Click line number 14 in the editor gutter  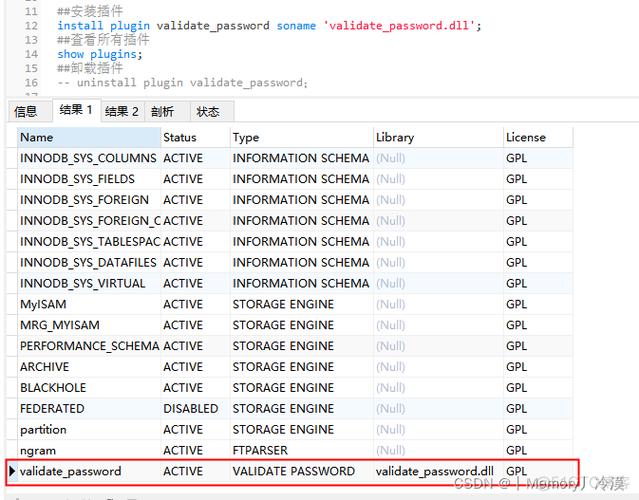point(31,54)
